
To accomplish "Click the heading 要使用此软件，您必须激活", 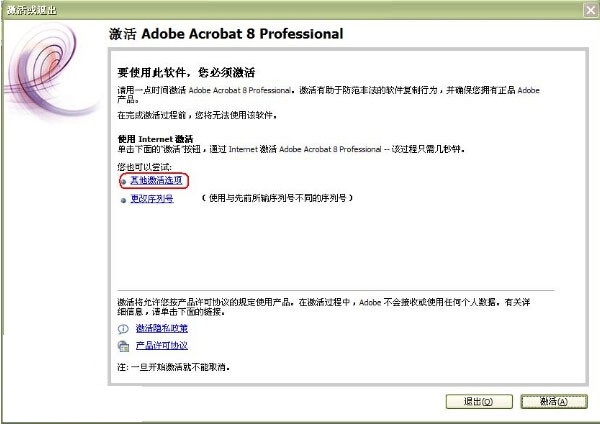I will (186, 72).
